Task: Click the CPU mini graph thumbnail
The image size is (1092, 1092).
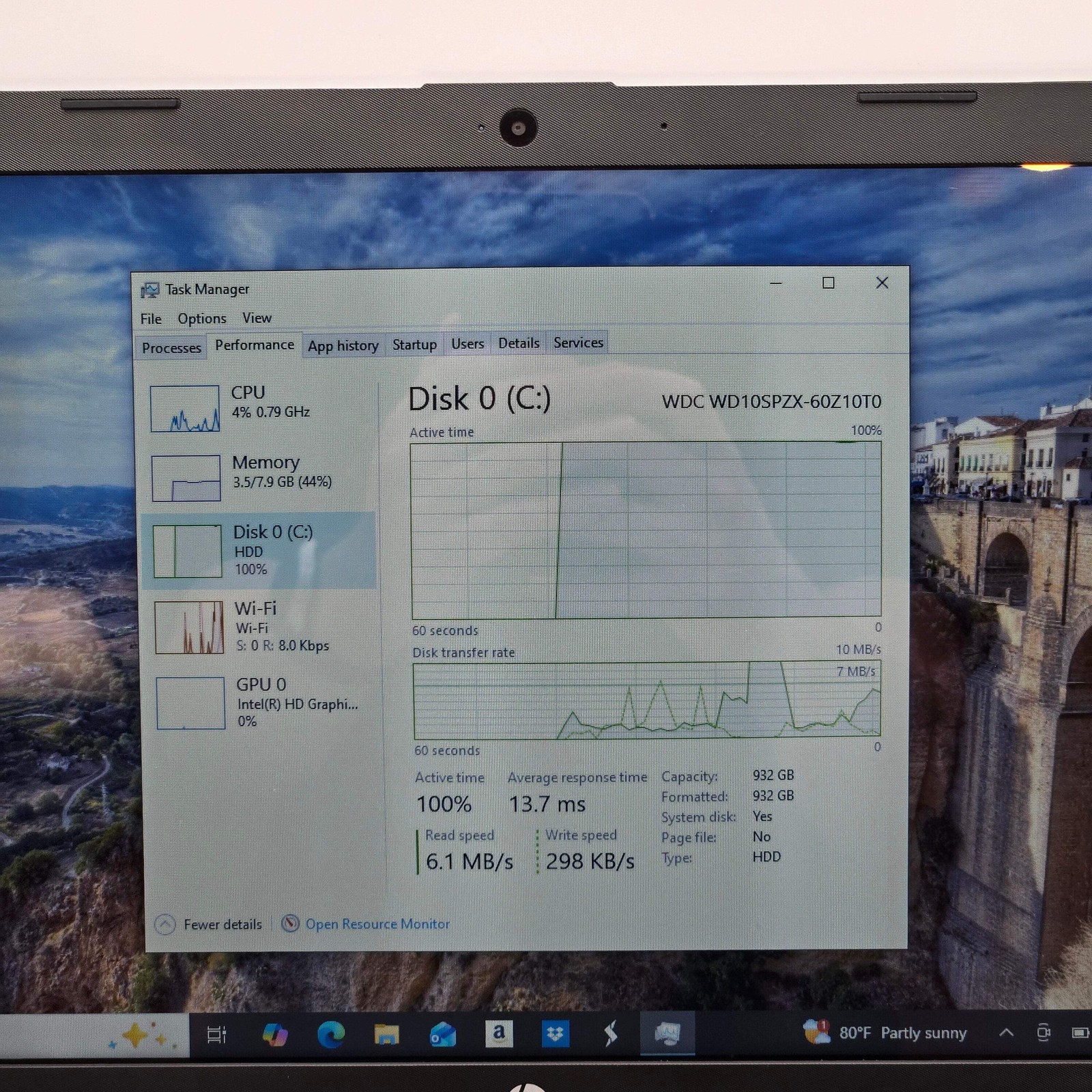Action: click(x=185, y=408)
